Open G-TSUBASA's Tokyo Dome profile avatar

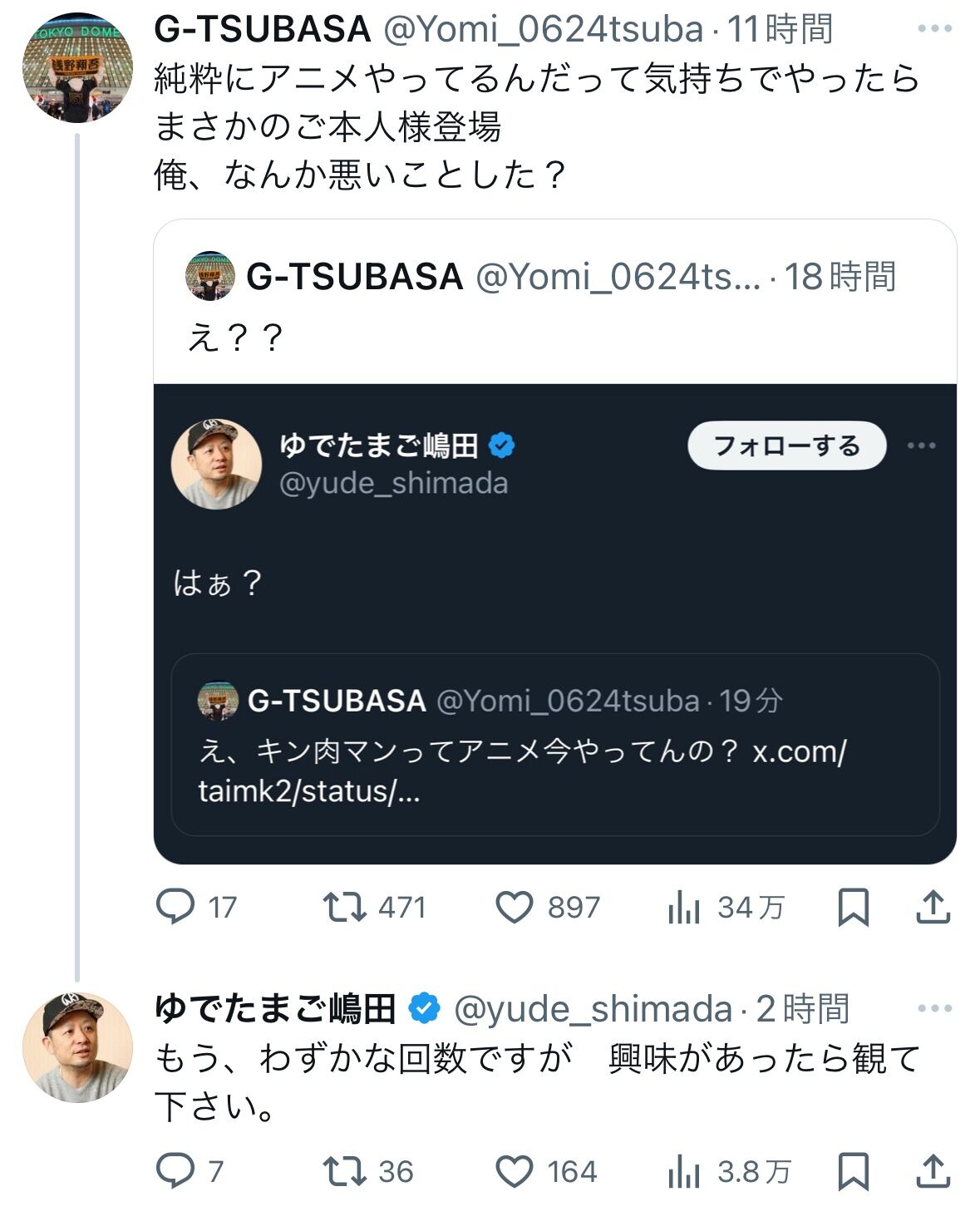[x=77, y=67]
